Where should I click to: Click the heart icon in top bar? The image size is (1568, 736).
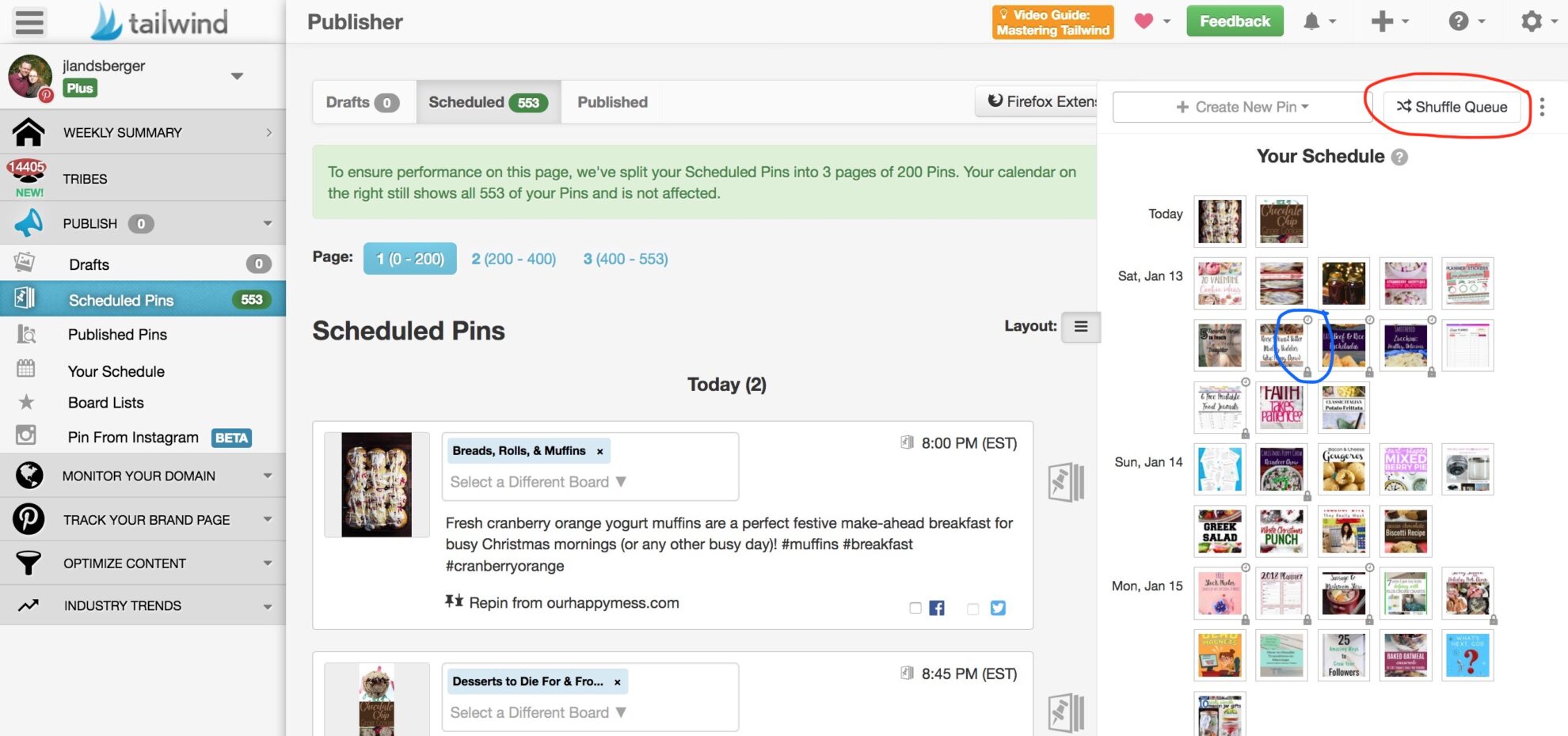tap(1144, 21)
